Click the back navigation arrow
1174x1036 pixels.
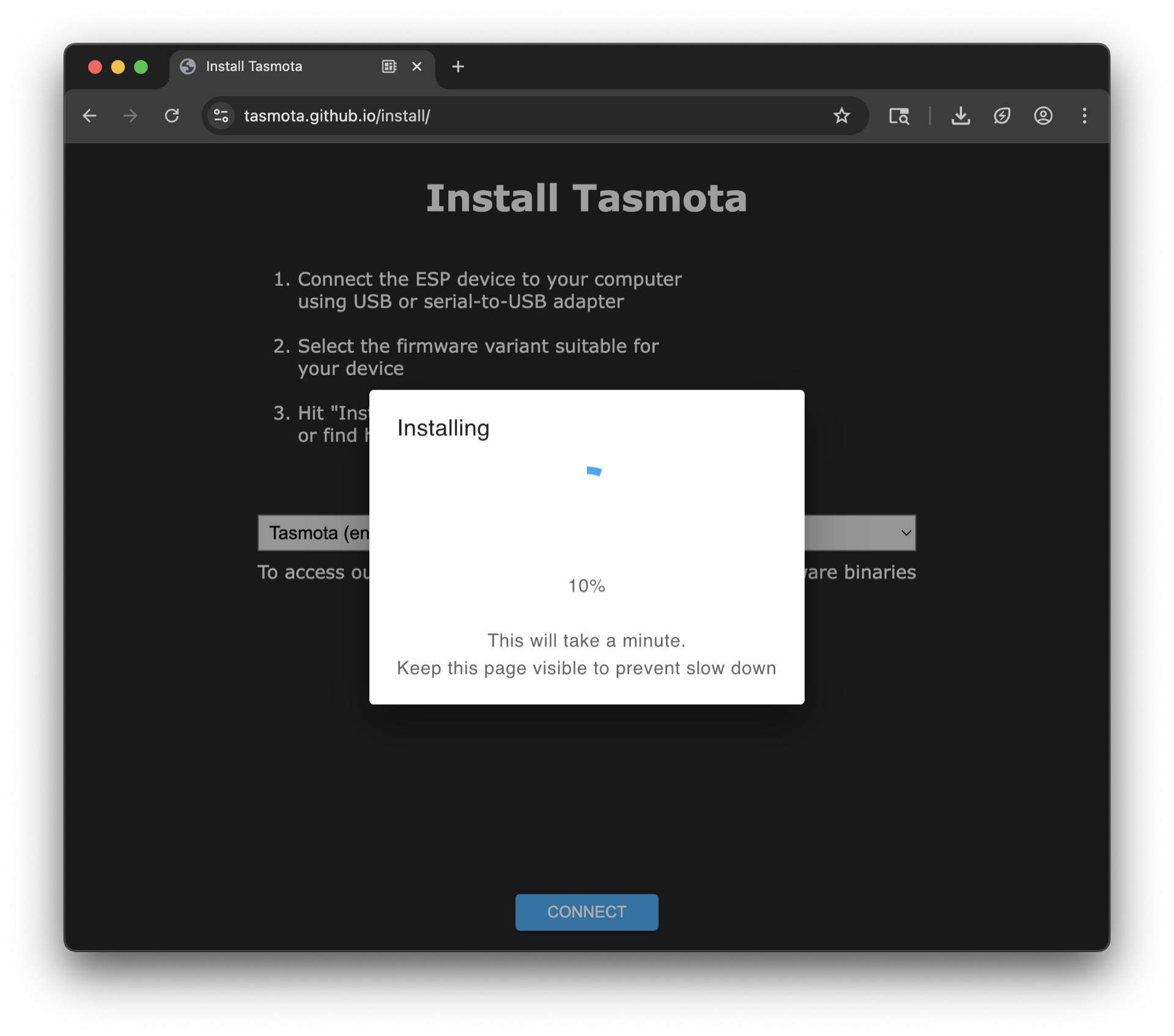(89, 116)
